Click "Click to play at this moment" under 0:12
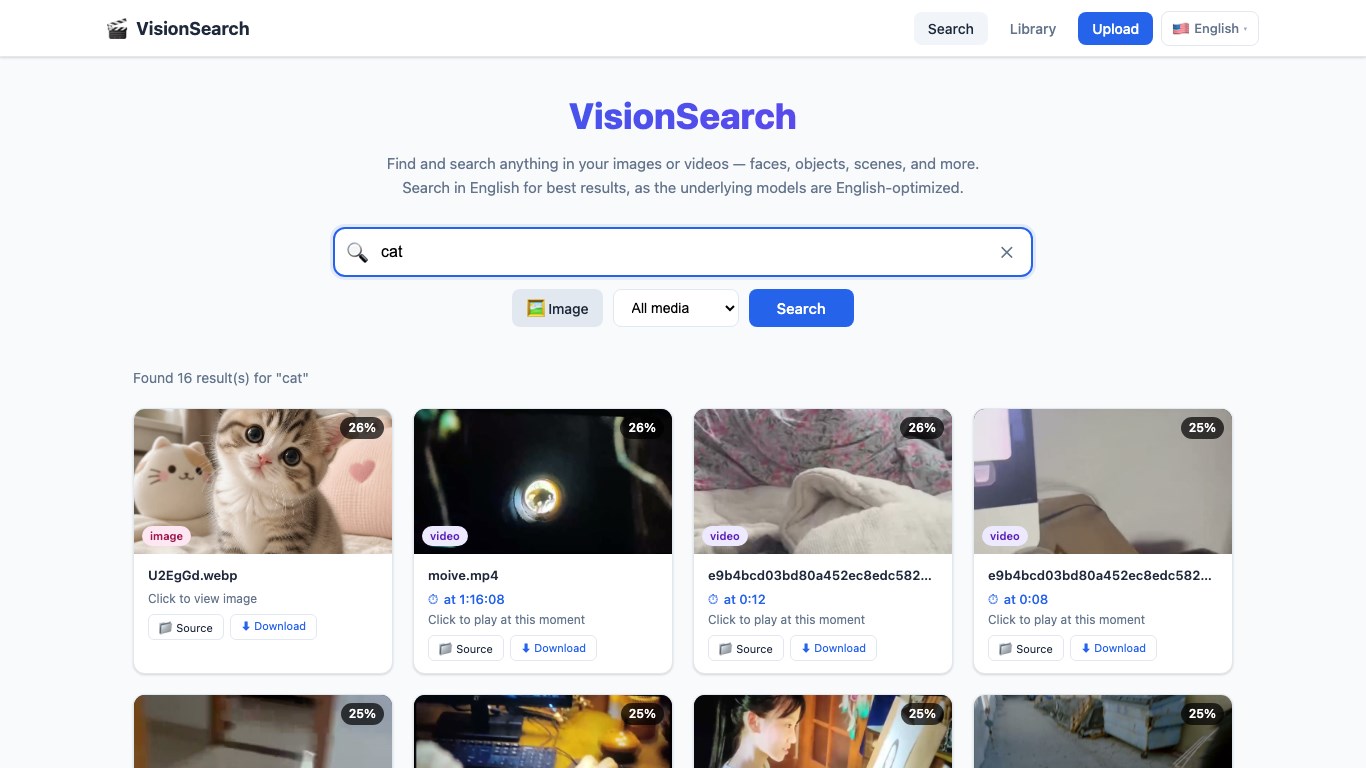Image resolution: width=1366 pixels, height=768 pixels. pyautogui.click(x=787, y=619)
